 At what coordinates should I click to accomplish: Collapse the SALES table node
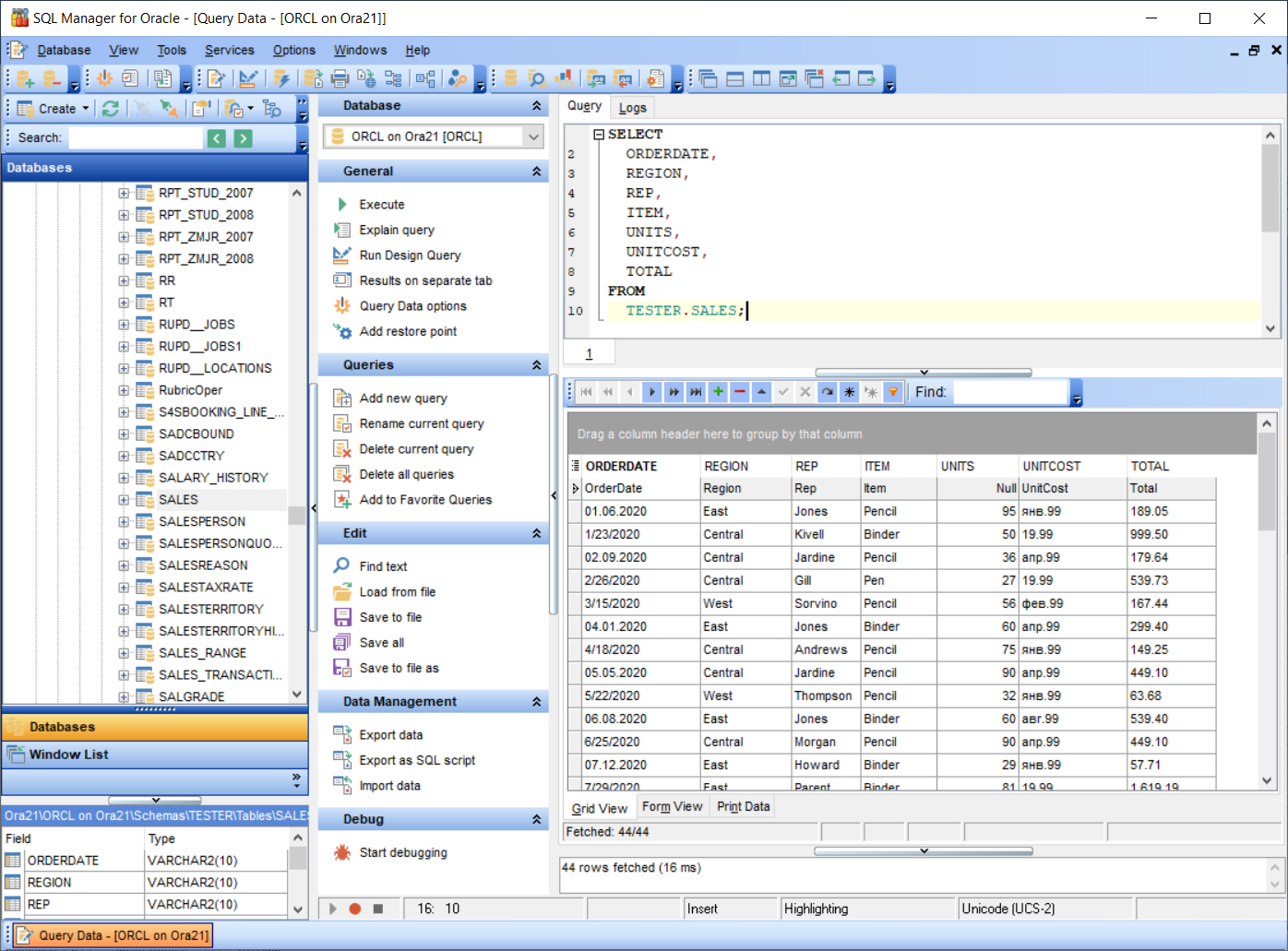pyautogui.click(x=124, y=499)
